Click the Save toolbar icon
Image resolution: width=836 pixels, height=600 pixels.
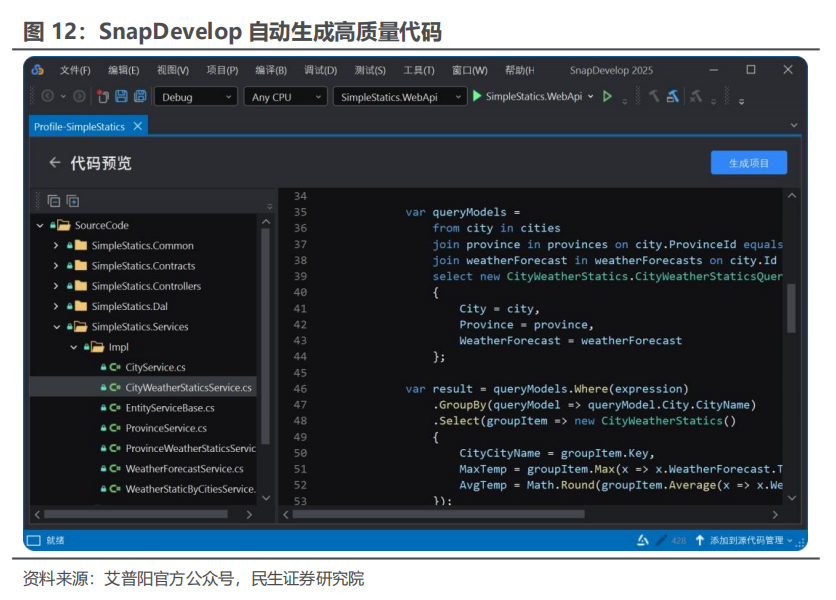tap(122, 96)
